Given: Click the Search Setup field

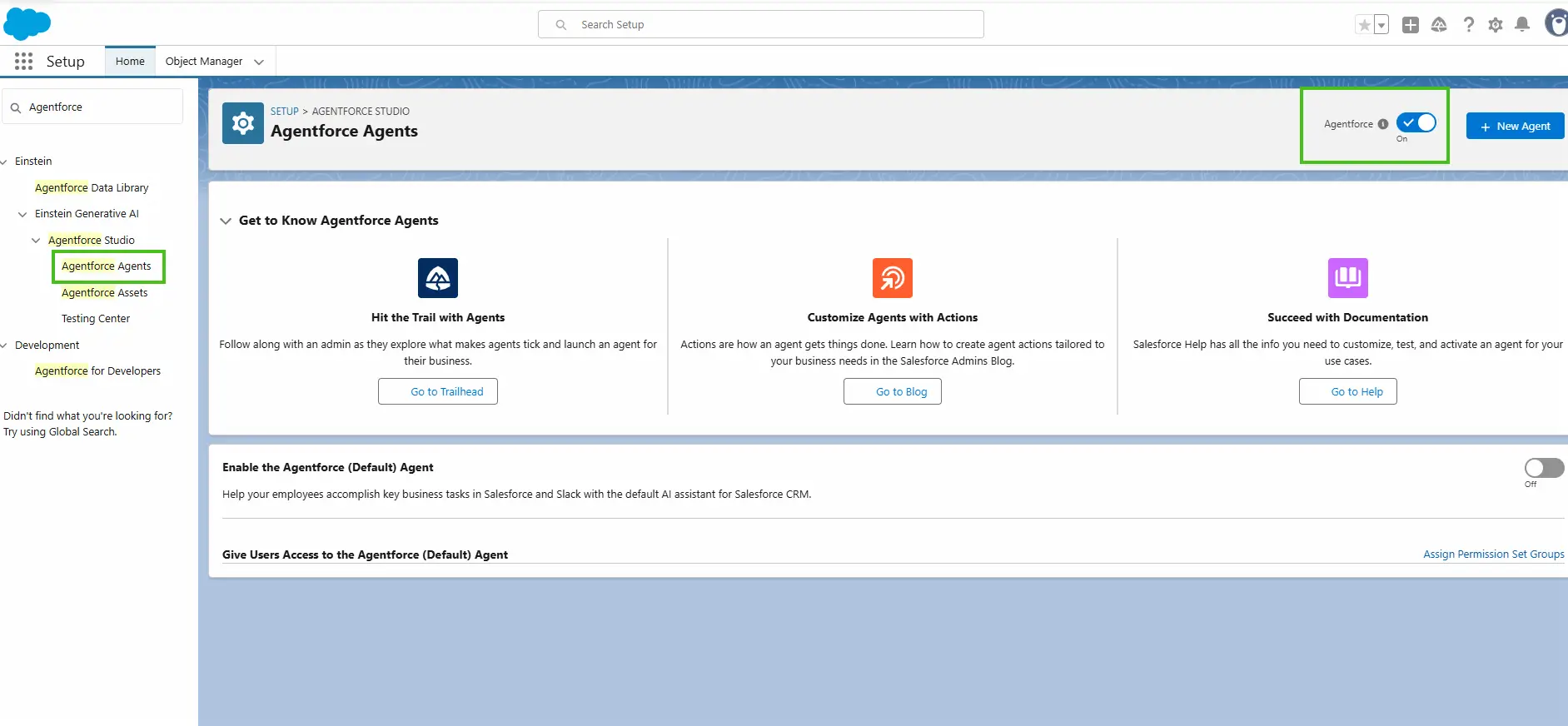Looking at the screenshot, I should pyautogui.click(x=760, y=25).
